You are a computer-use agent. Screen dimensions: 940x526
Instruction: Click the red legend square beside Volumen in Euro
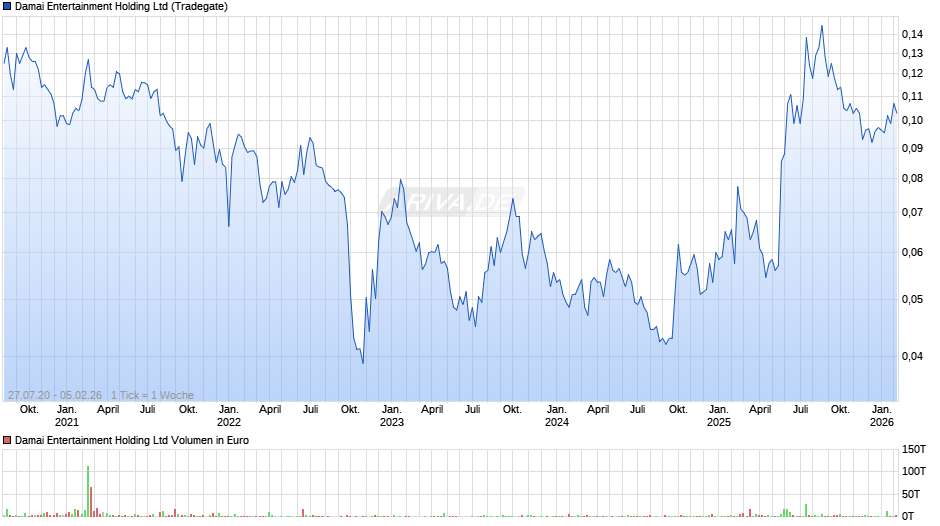coord(7,440)
